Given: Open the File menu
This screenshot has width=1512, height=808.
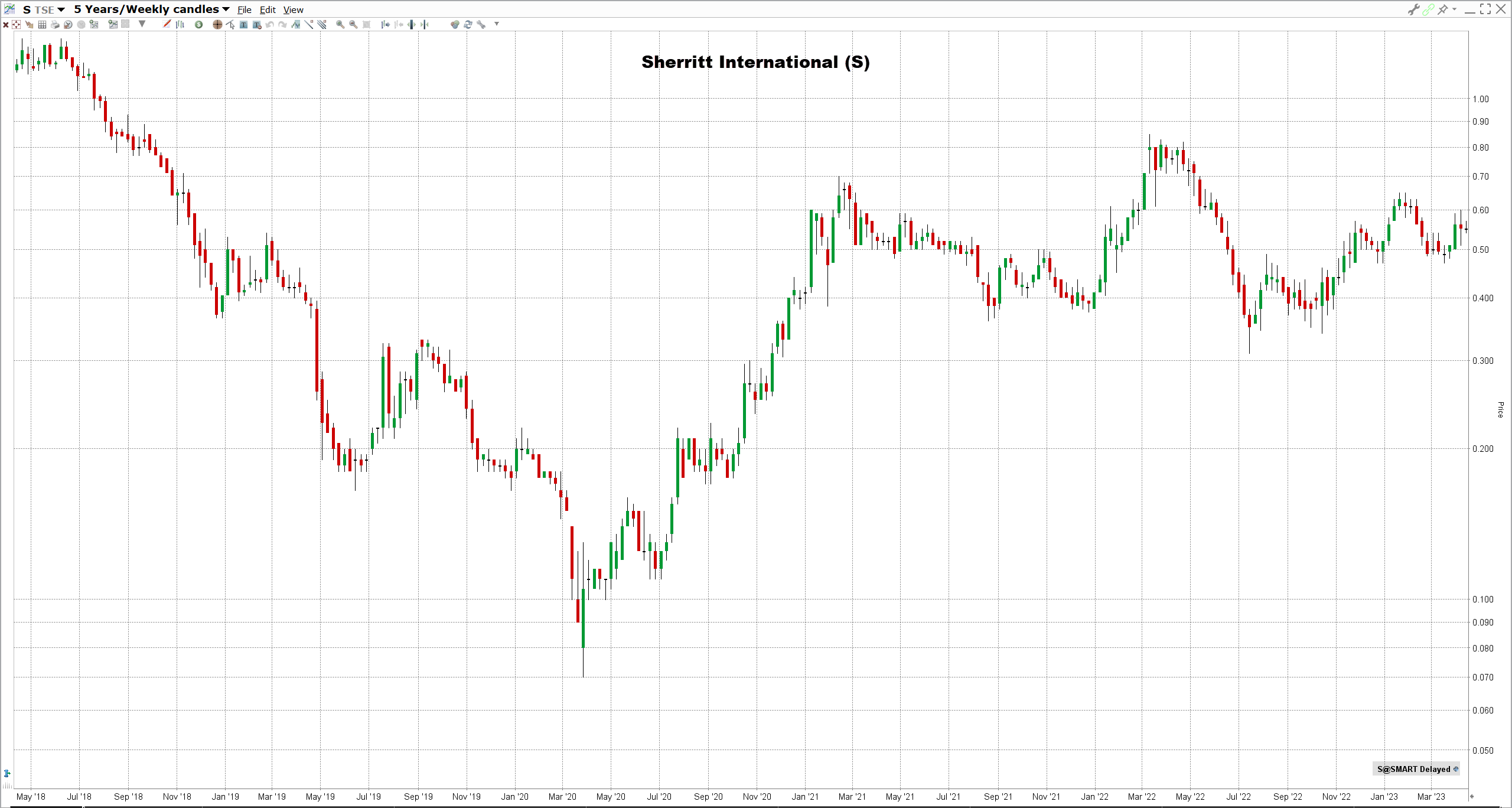Looking at the screenshot, I should (x=245, y=10).
